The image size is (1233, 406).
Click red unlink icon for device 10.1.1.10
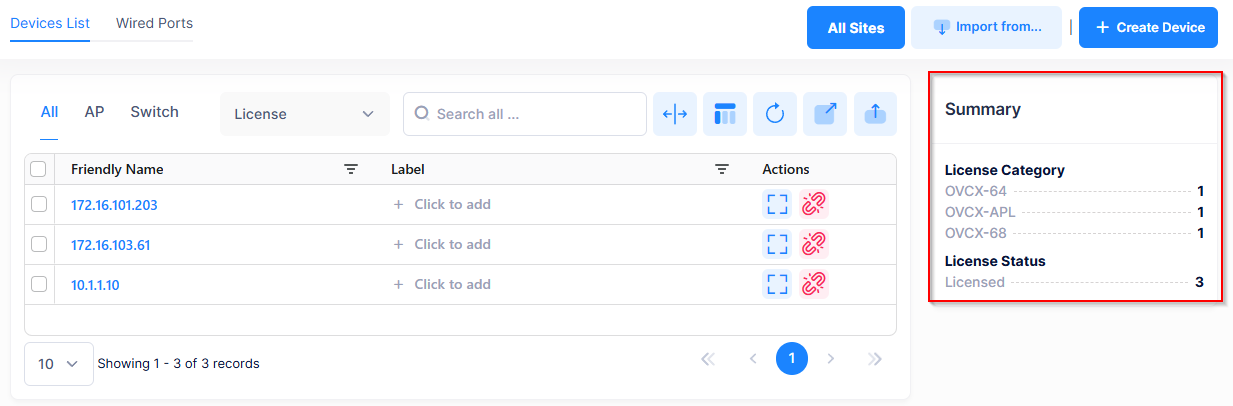coord(815,284)
